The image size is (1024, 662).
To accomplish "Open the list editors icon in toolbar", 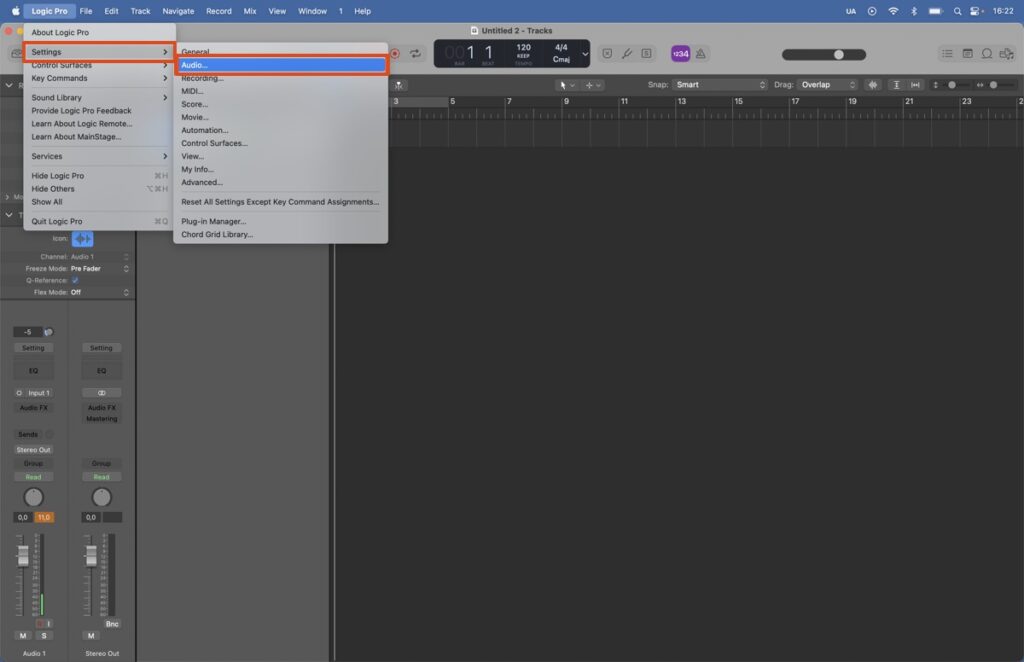I will coord(947,53).
